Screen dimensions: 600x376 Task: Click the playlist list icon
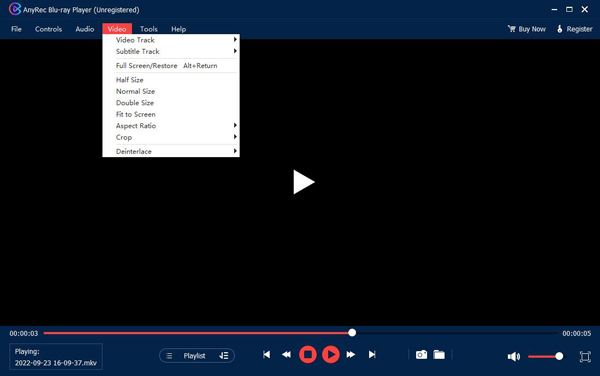coord(169,356)
